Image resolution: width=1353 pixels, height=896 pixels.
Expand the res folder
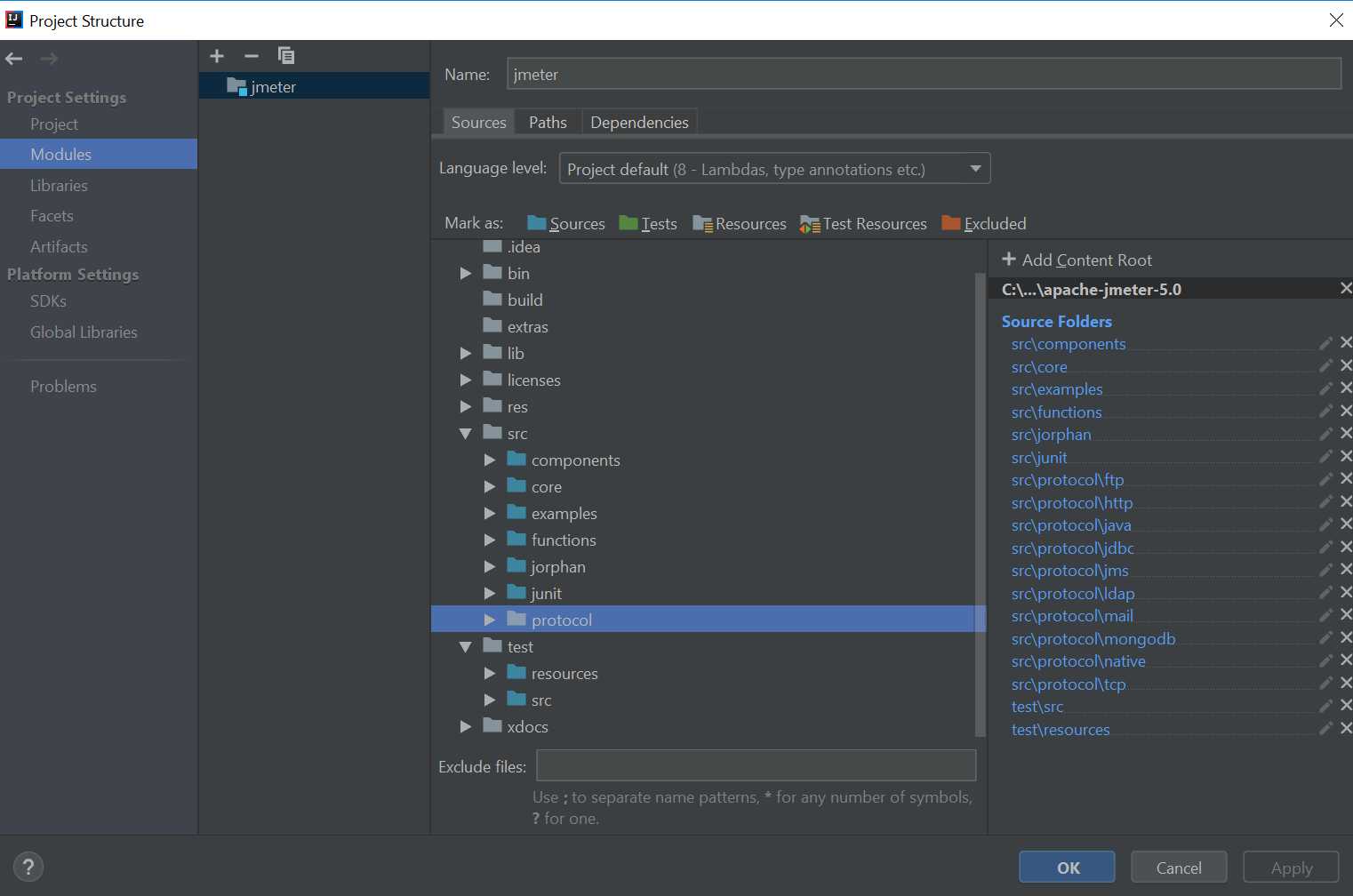466,407
